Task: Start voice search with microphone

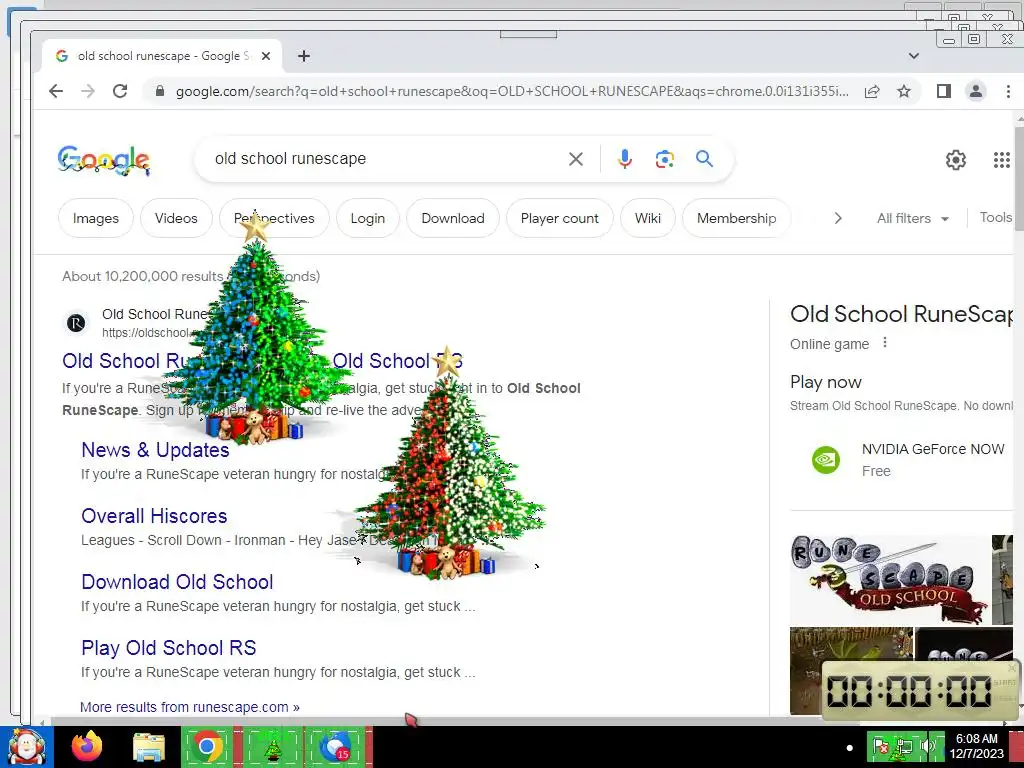Action: [625, 159]
